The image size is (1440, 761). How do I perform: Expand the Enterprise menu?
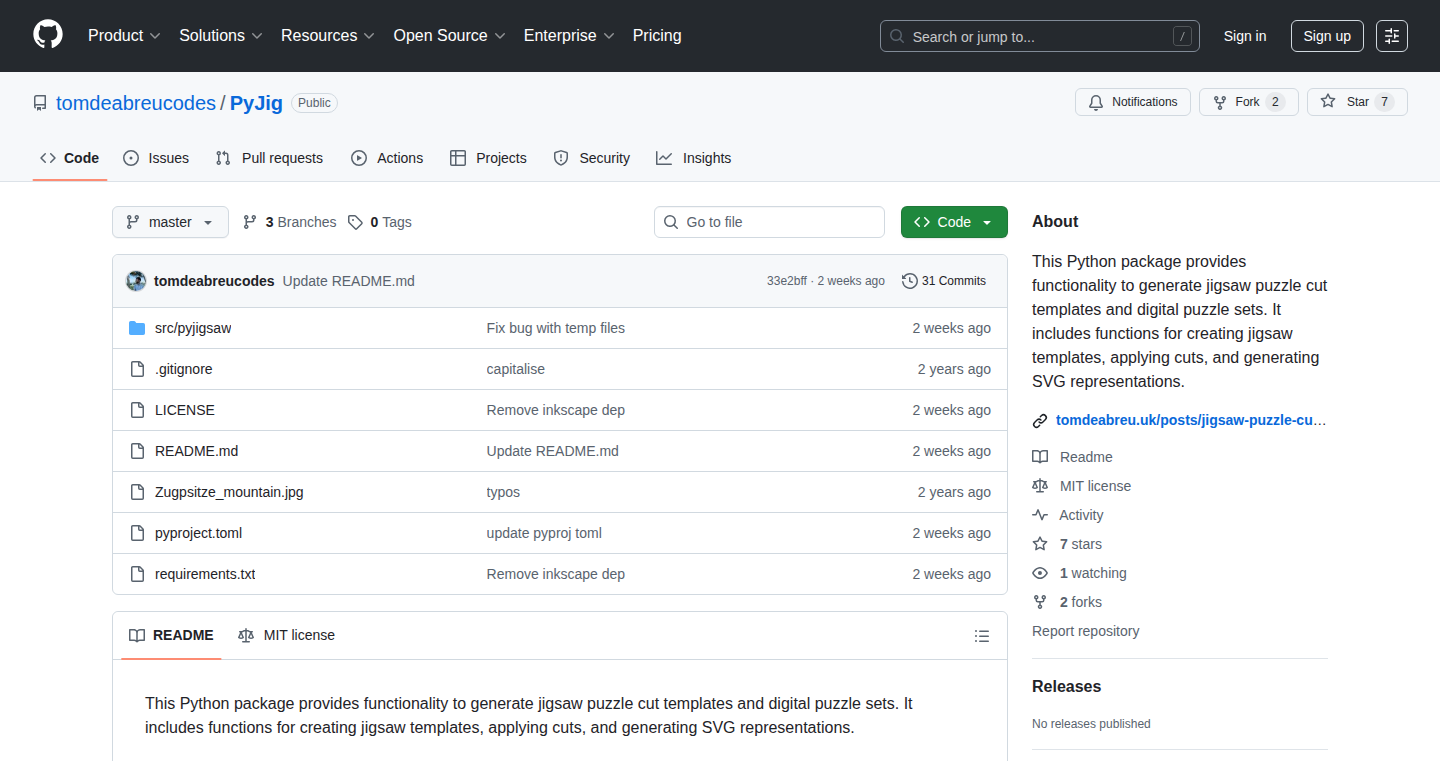pos(569,36)
